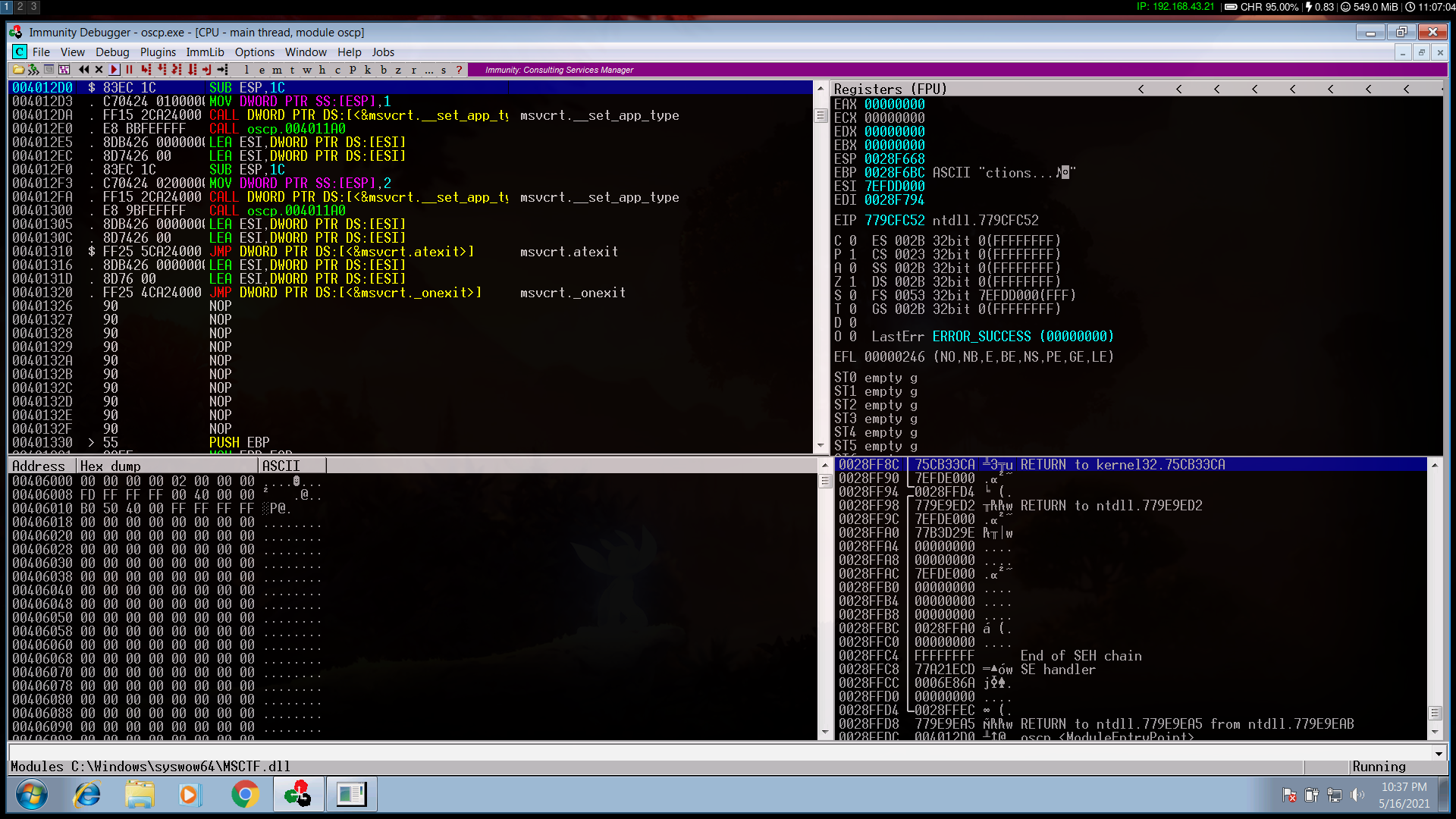Close the debugged program with X icon
Image resolution: width=1456 pixels, height=819 pixels.
tap(99, 70)
